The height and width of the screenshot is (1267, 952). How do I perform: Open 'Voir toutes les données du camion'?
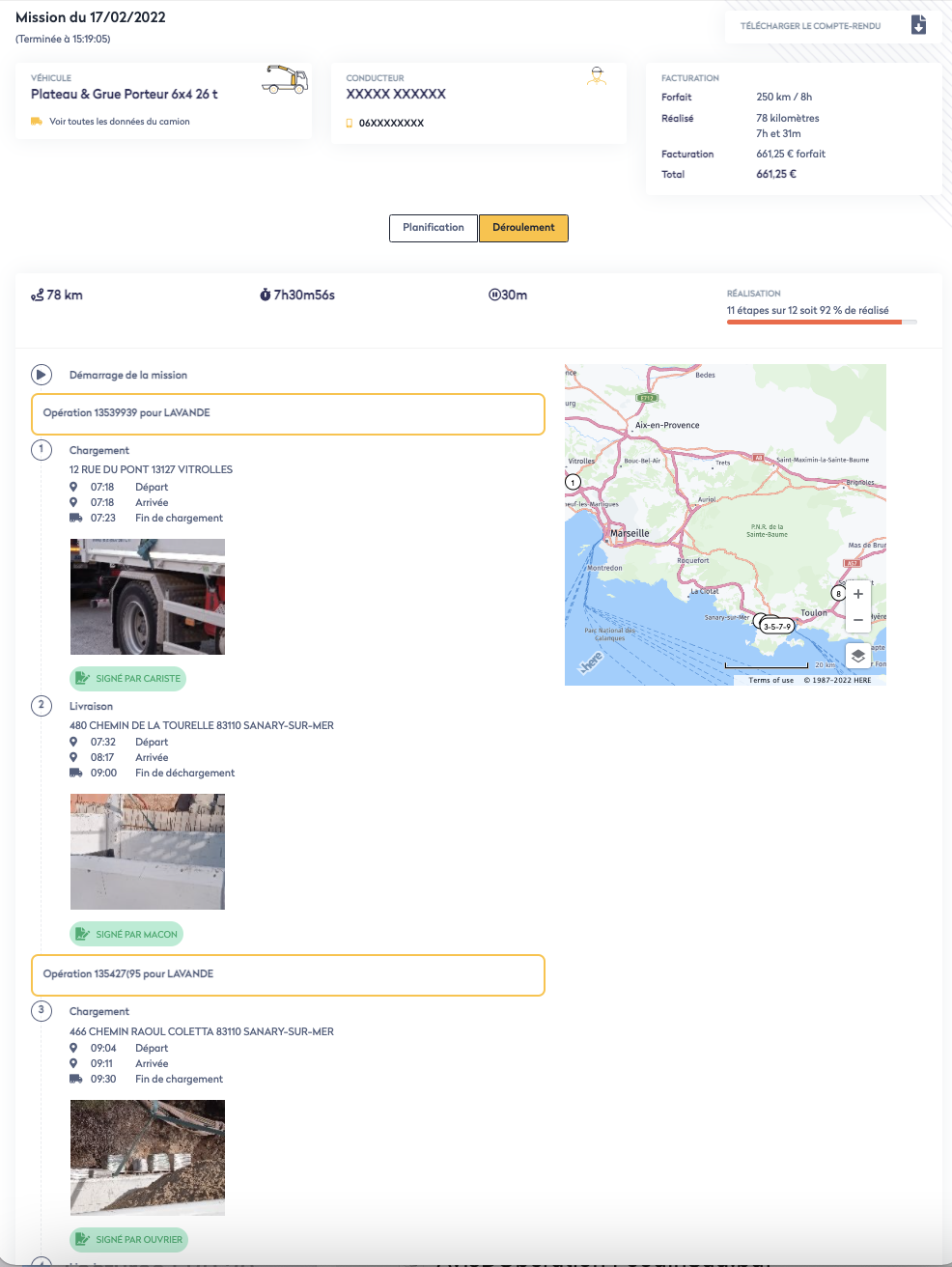tap(119, 122)
